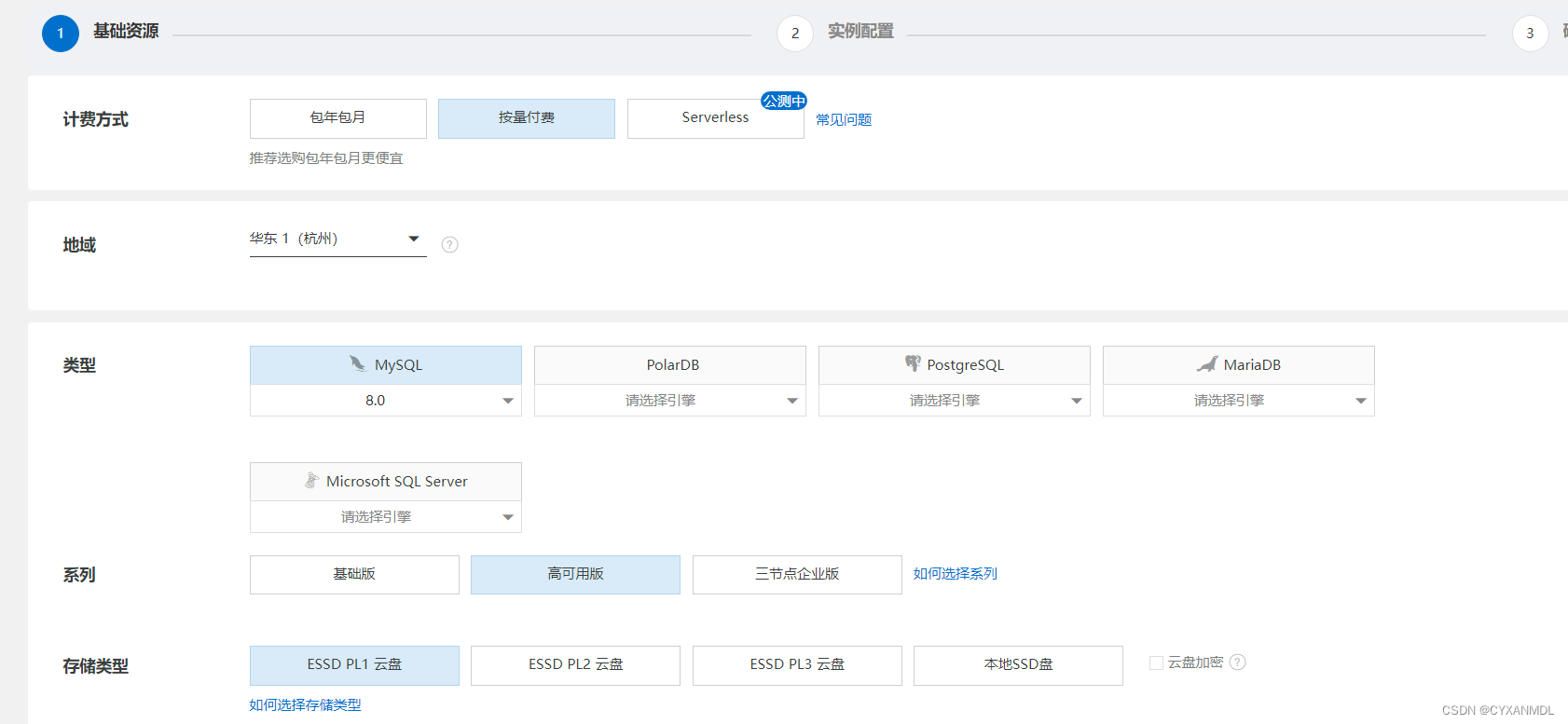This screenshot has width=1568, height=724.
Task: Open MariaDB 请选择引擎 dropdown
Action: (x=1239, y=401)
